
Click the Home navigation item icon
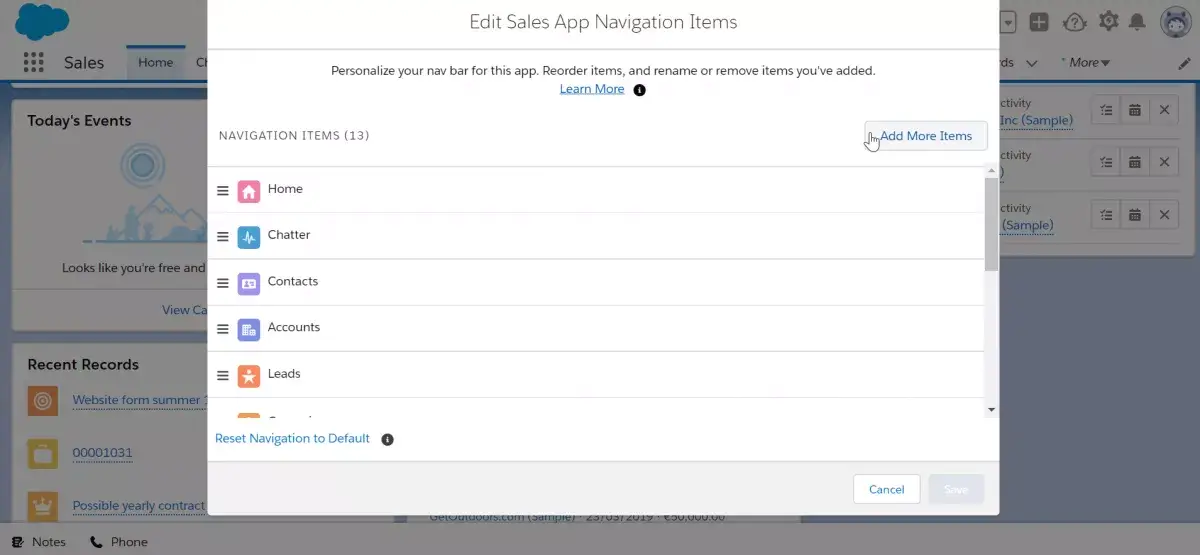249,190
